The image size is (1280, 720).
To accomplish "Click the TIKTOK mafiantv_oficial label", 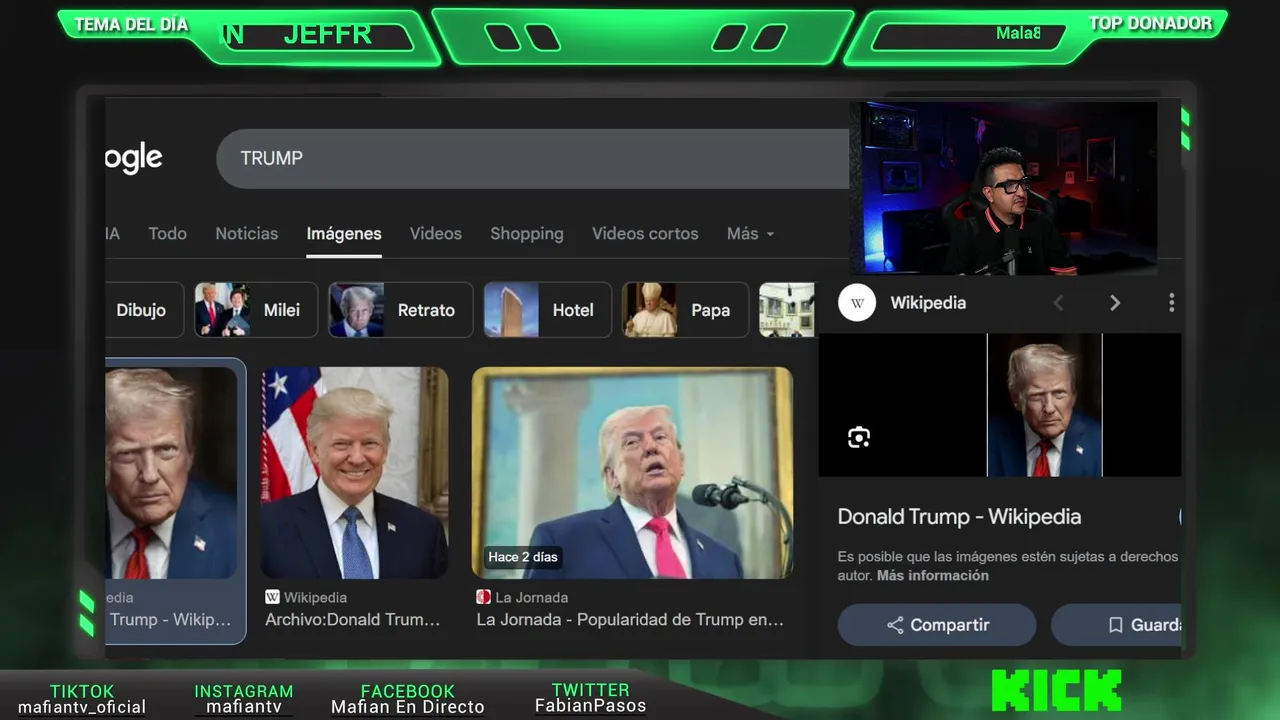I will click(x=82, y=699).
